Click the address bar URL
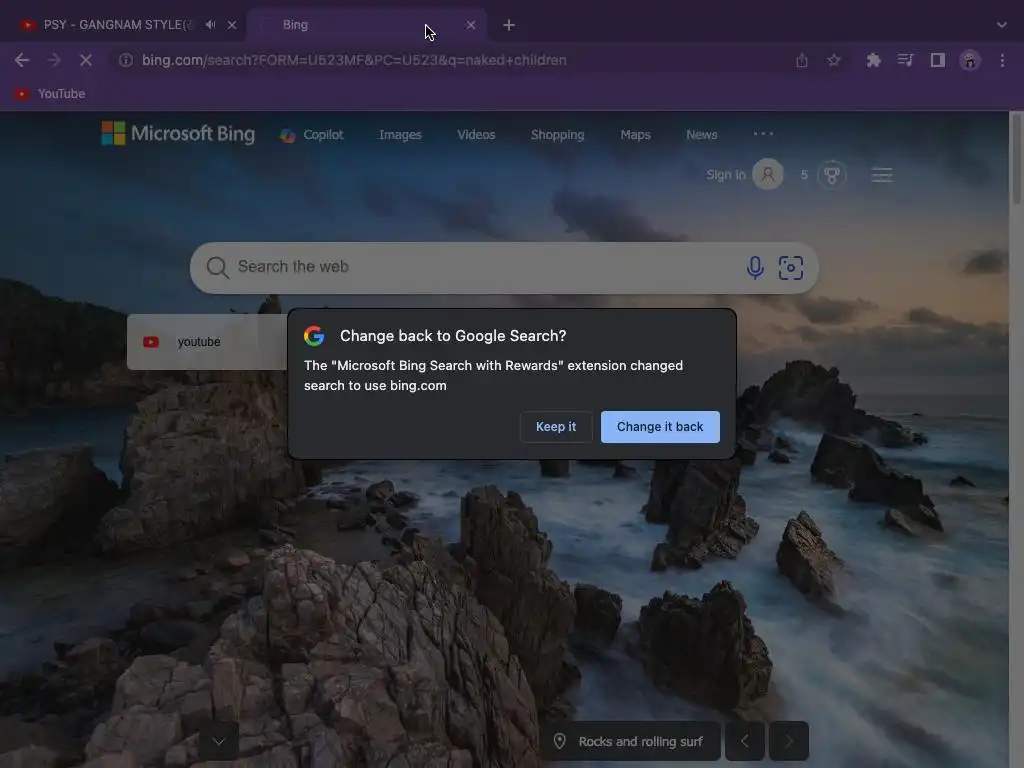The height and width of the screenshot is (768, 1024). (x=354, y=60)
